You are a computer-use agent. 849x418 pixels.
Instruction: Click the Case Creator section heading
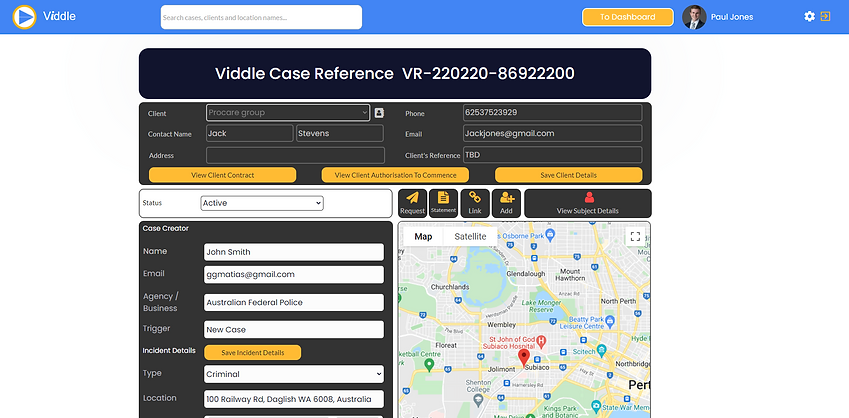(x=166, y=228)
